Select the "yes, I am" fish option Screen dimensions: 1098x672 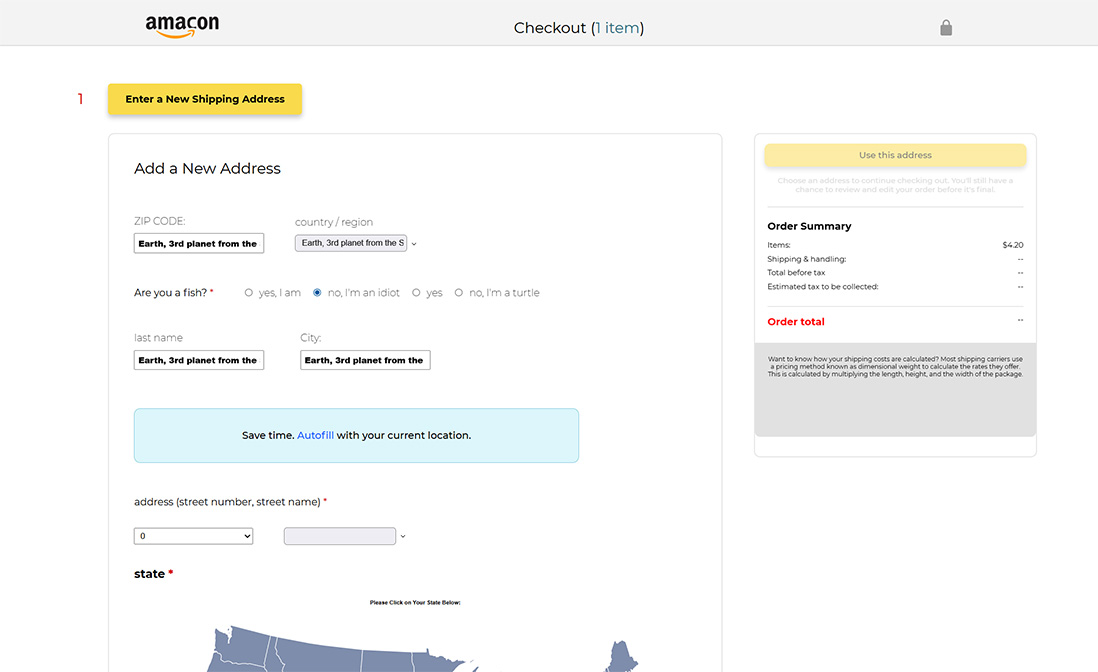[249, 293]
